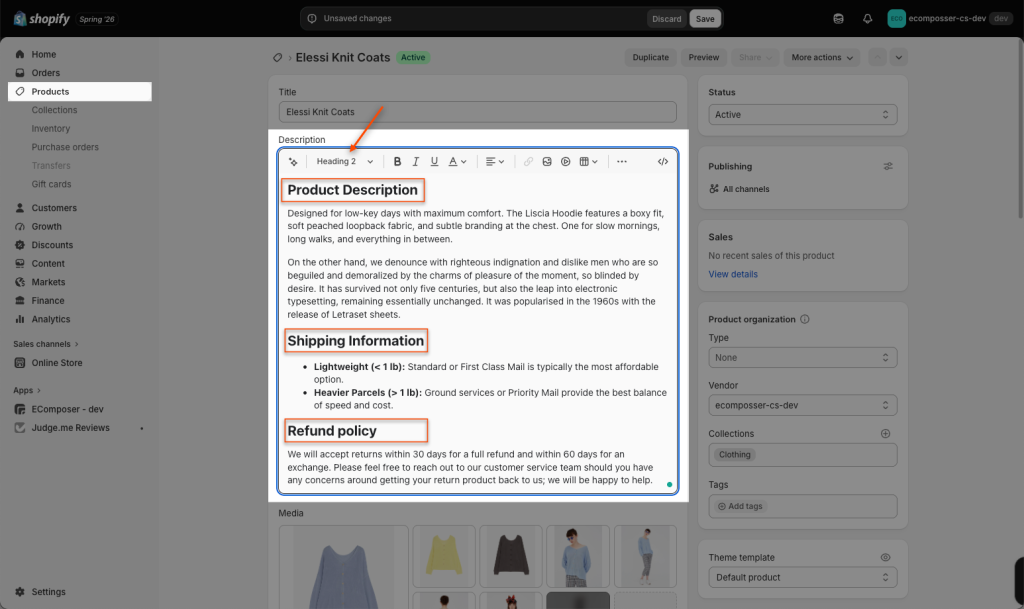Go to Analytics in sidebar
1024x609 pixels.
(x=51, y=319)
